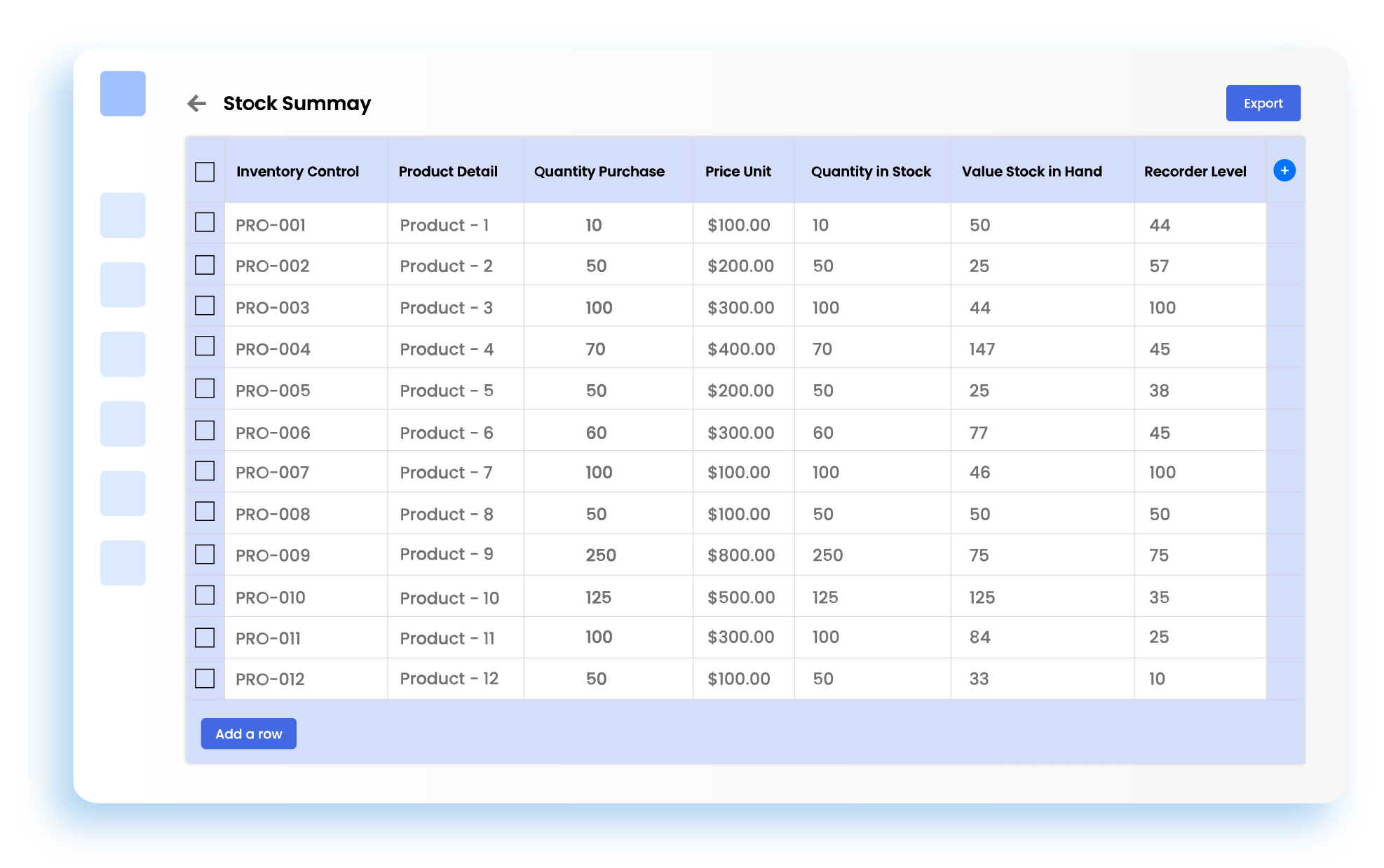Check the box for PRO-001 row

coord(205,222)
